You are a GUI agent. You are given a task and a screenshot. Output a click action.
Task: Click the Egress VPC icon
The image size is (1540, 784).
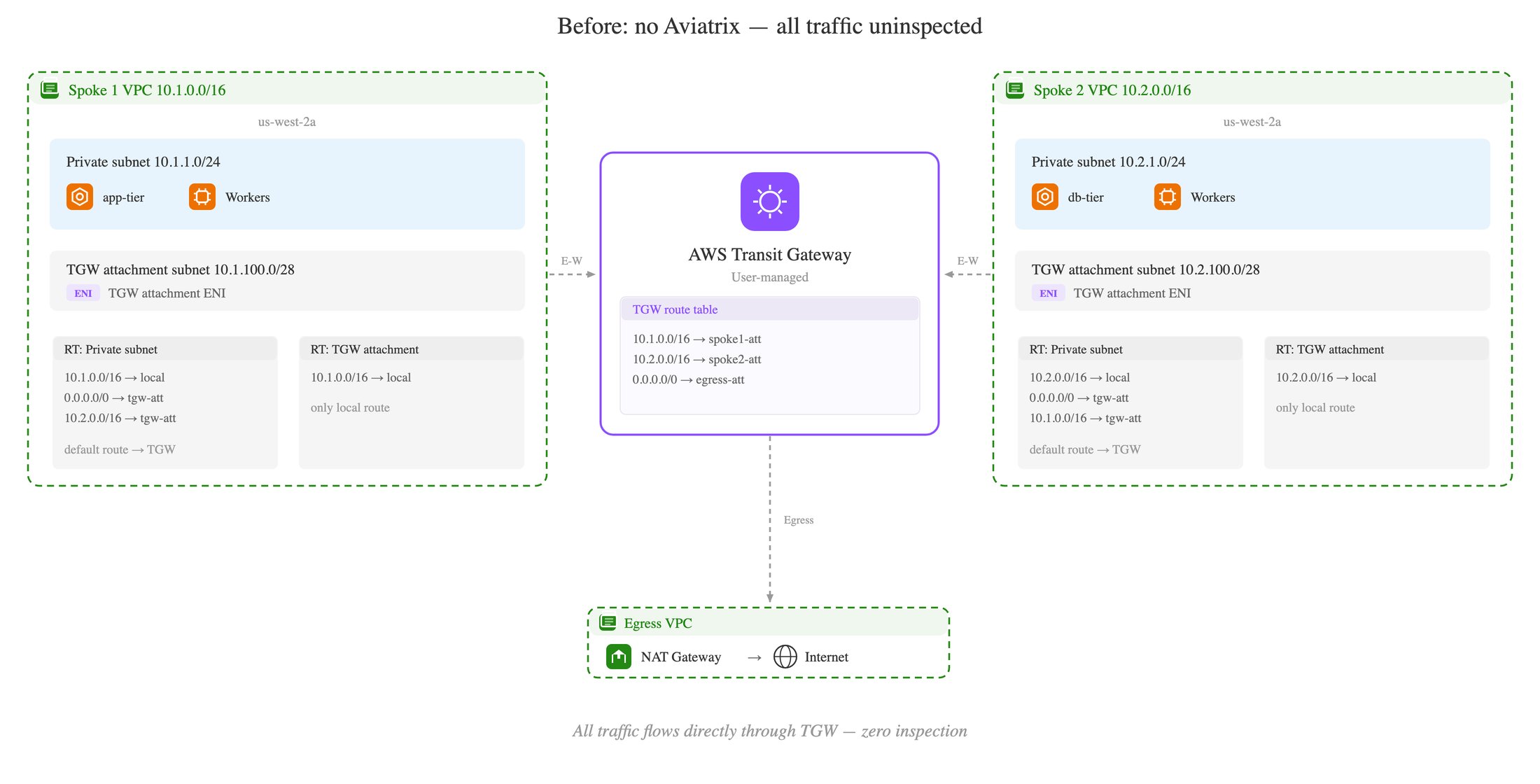point(608,622)
